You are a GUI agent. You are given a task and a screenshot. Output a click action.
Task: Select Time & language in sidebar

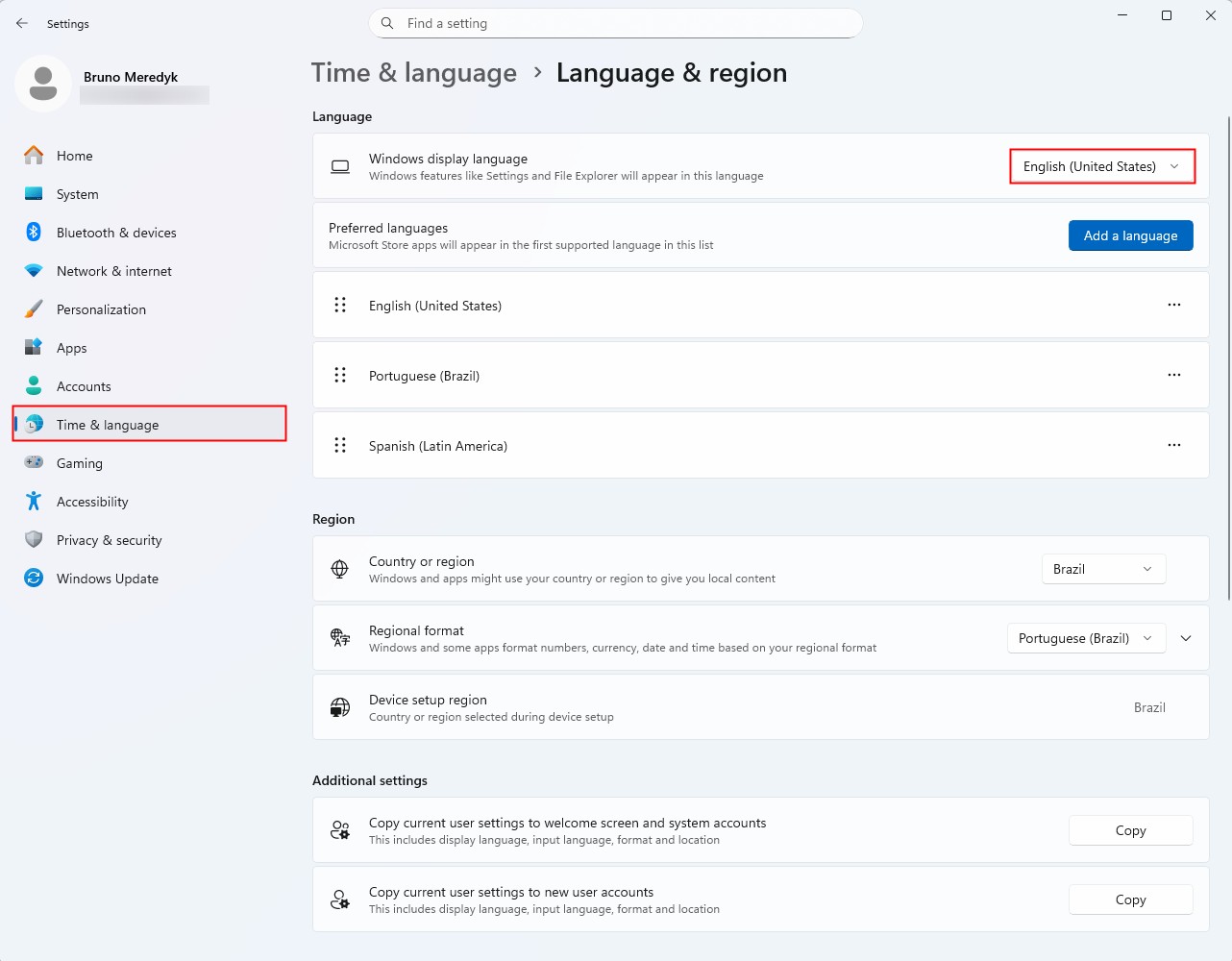tap(150, 425)
